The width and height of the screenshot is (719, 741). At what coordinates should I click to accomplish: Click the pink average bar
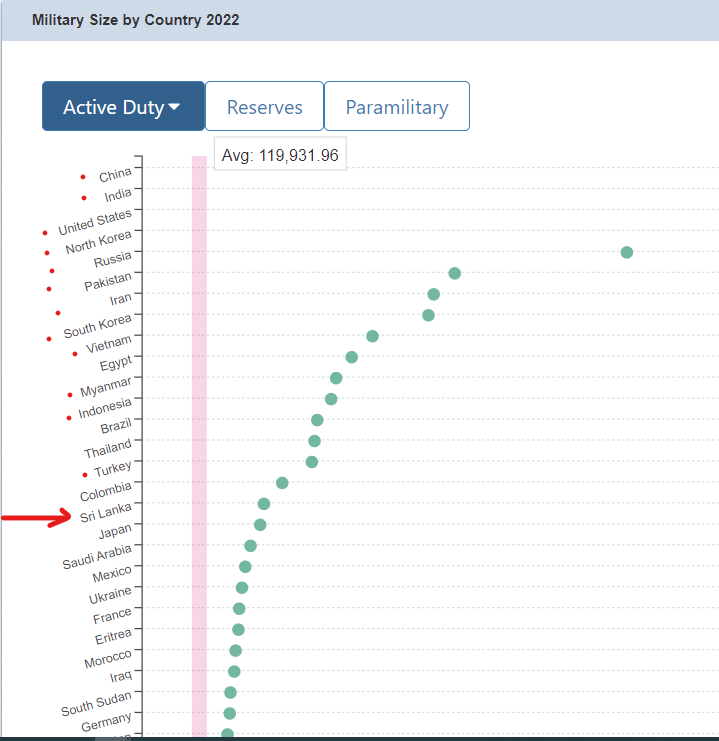199,446
